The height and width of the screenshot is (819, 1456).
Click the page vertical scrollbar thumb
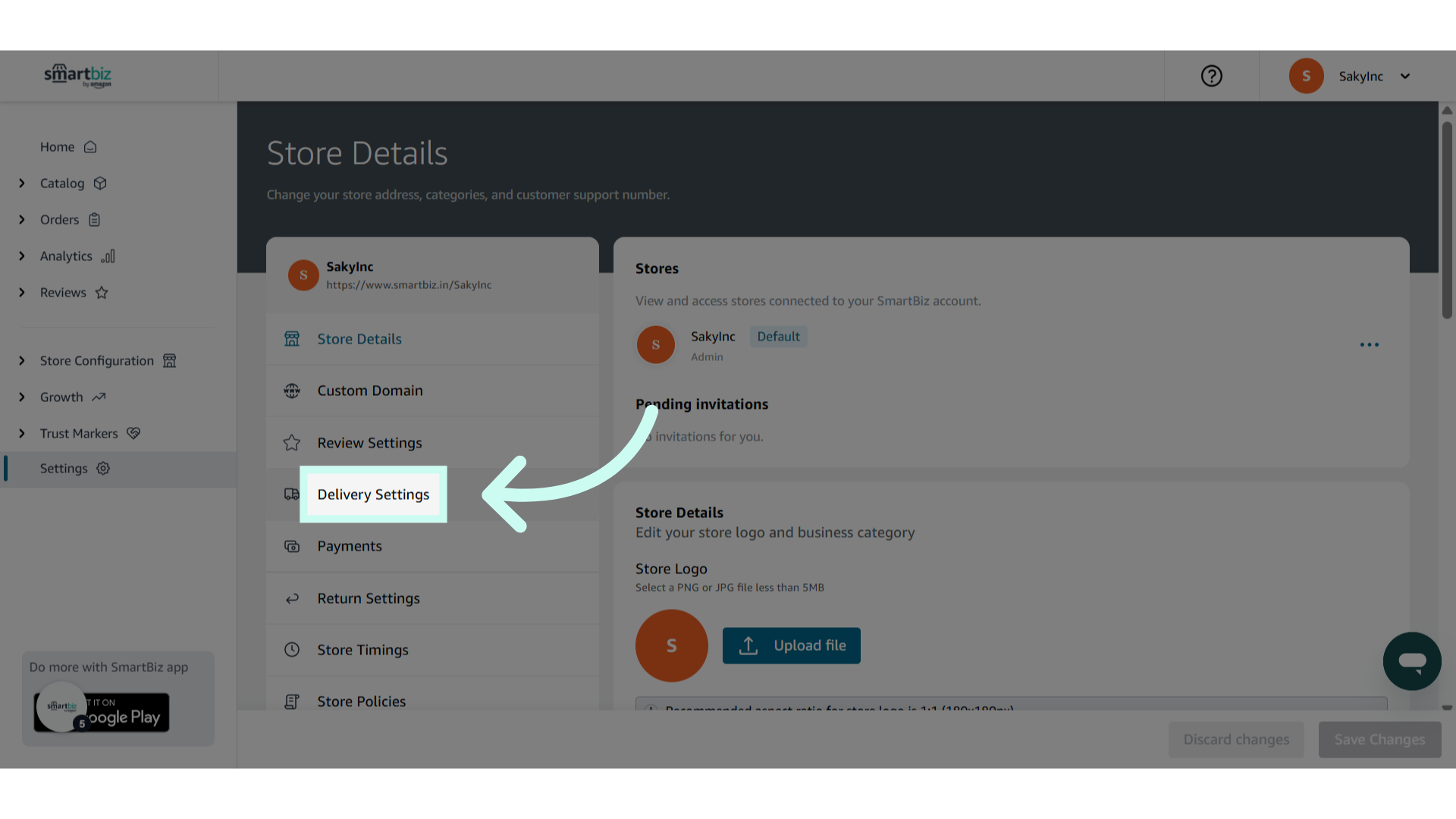pyautogui.click(x=1447, y=220)
